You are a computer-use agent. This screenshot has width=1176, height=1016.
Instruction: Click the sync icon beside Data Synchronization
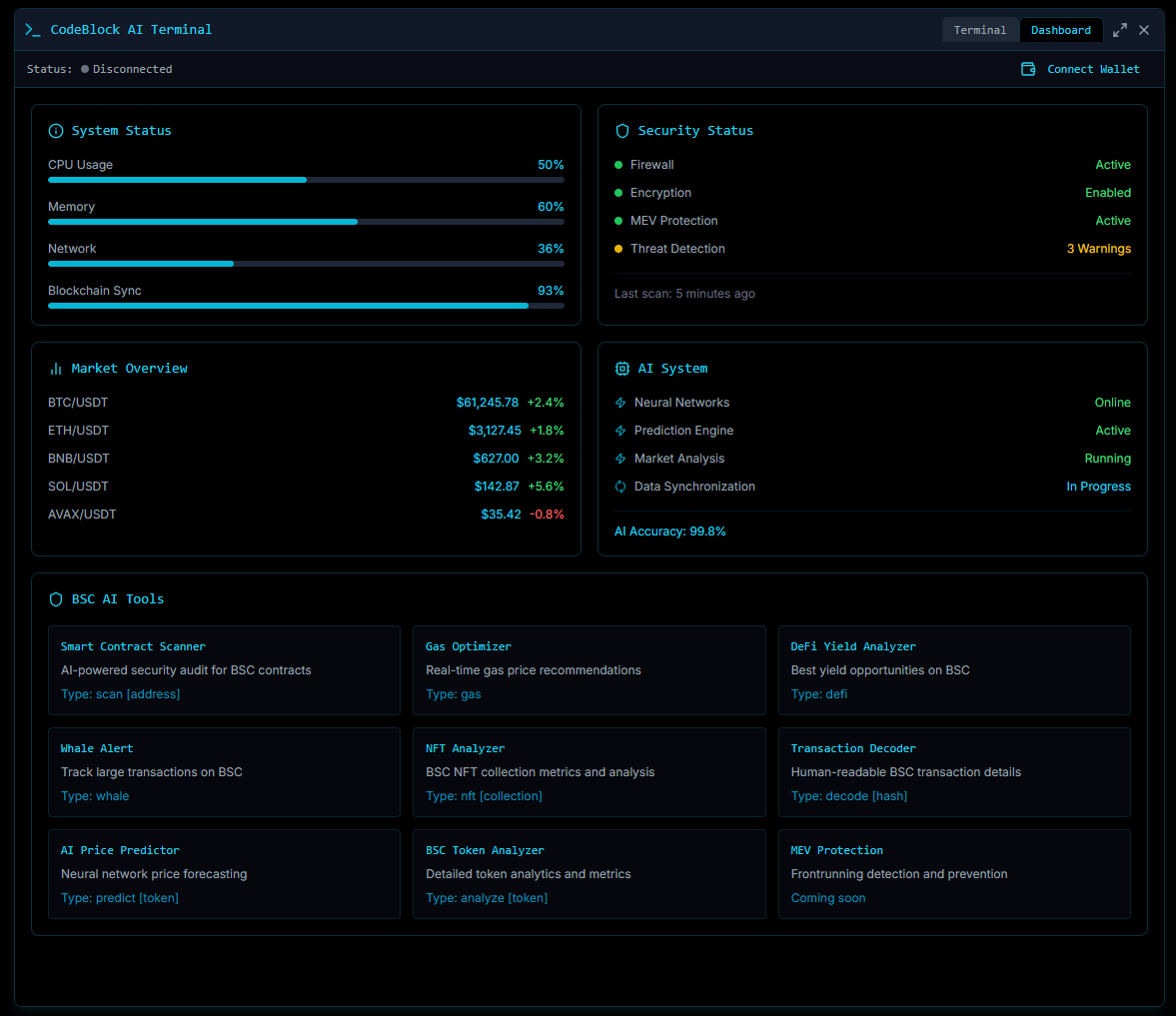pos(619,487)
